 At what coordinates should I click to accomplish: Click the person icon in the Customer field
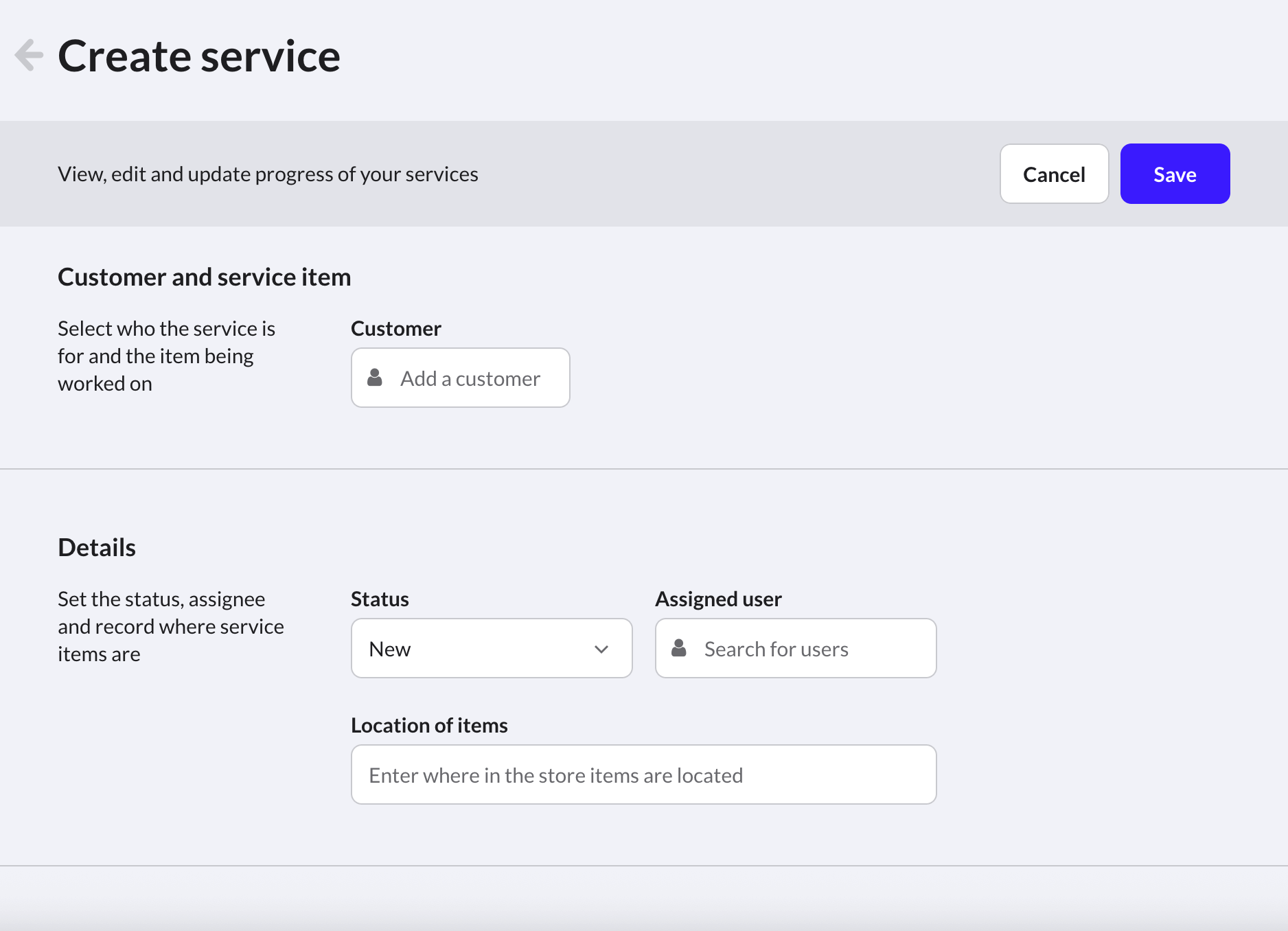[375, 378]
